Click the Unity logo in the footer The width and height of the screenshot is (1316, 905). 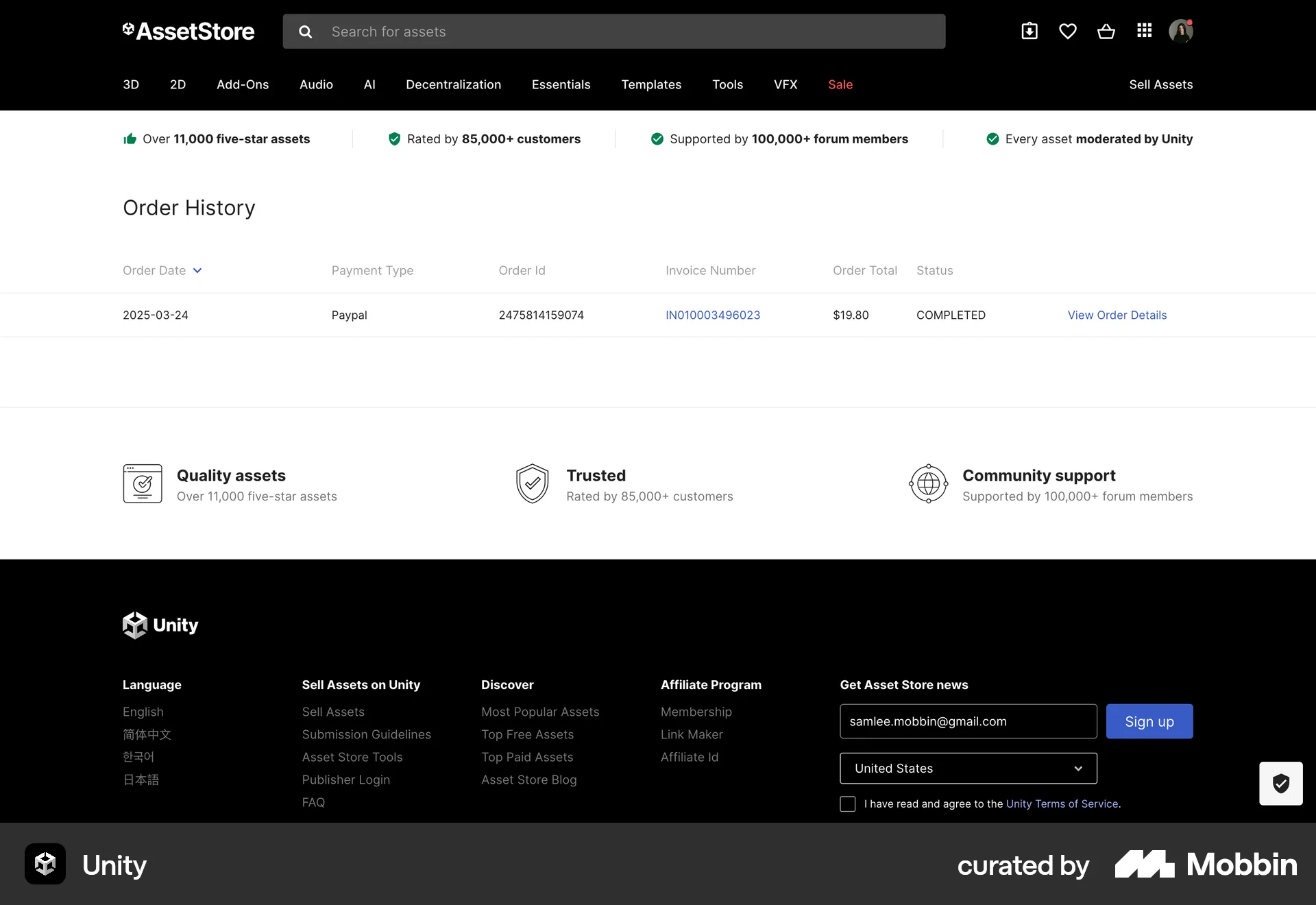click(159, 625)
